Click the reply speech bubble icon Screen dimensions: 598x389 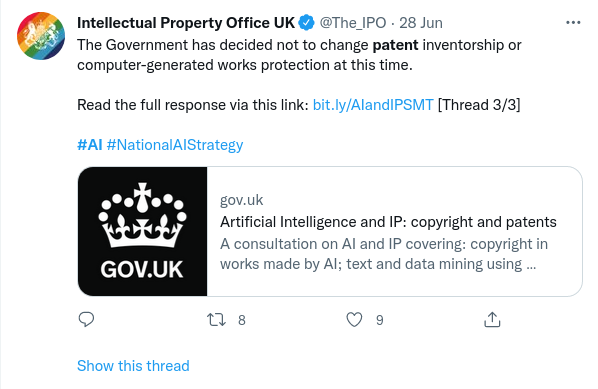point(86,319)
